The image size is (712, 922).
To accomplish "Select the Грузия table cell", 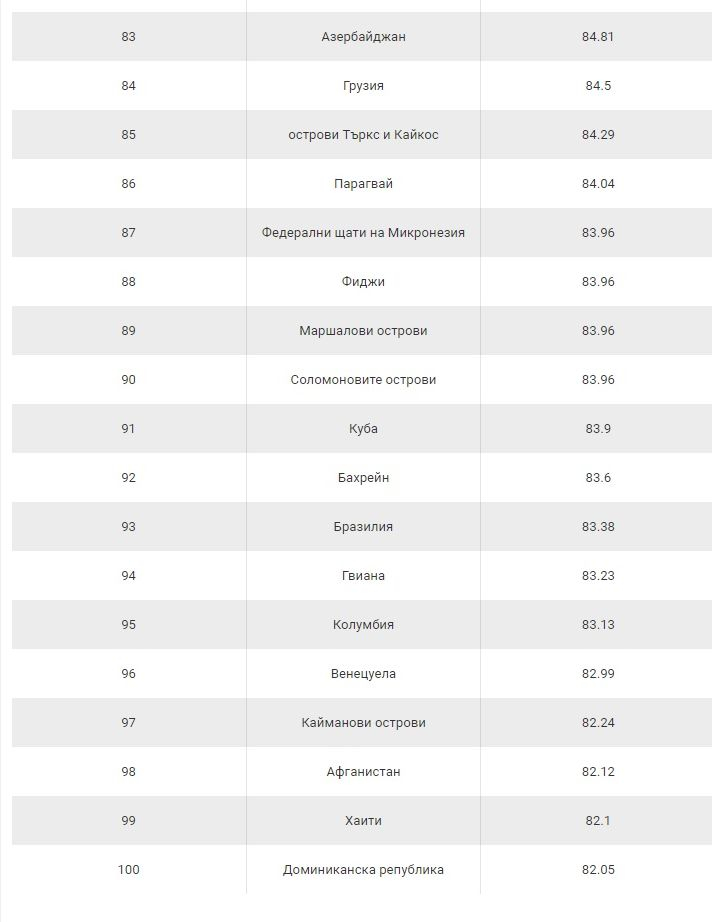I will (x=363, y=86).
